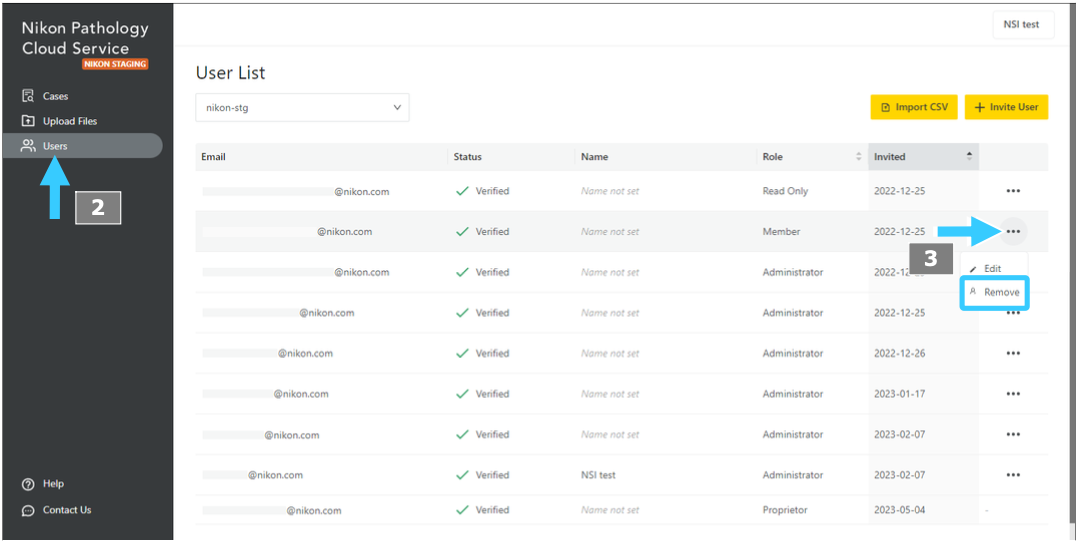
Task: Click the Read Only role cell
Action: 785,191
